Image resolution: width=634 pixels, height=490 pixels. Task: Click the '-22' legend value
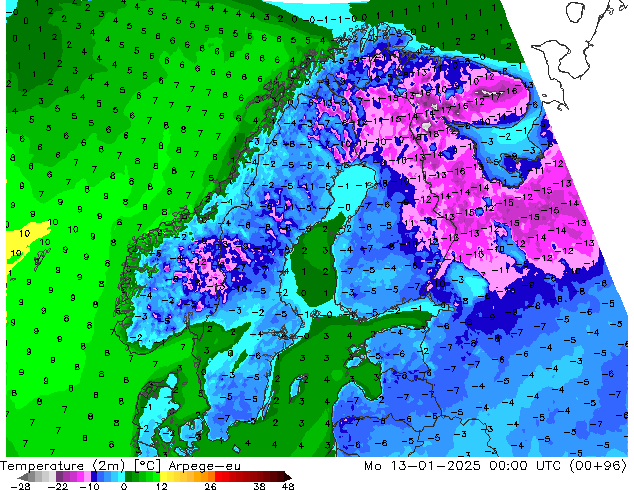coord(57,486)
